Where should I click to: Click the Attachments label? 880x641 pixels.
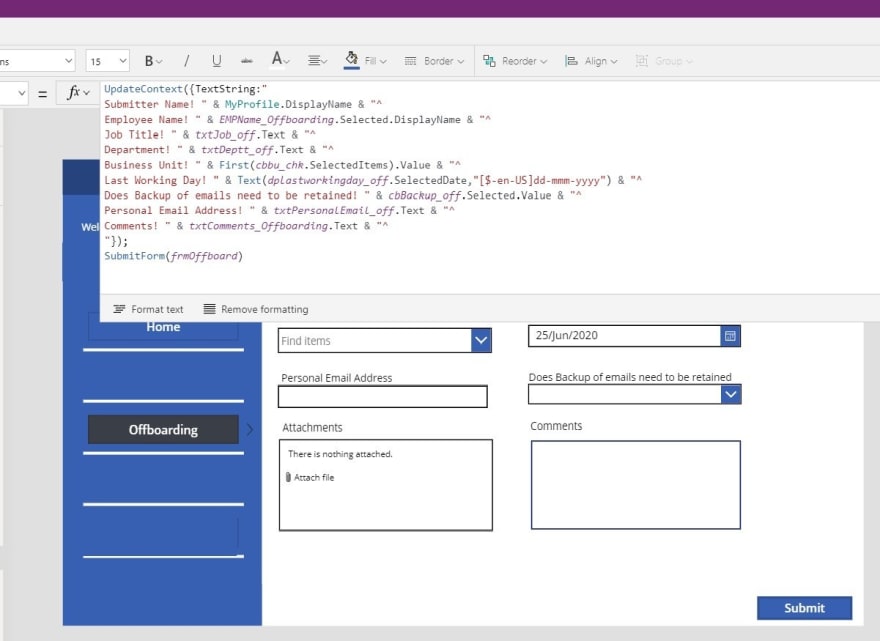pyautogui.click(x=312, y=428)
